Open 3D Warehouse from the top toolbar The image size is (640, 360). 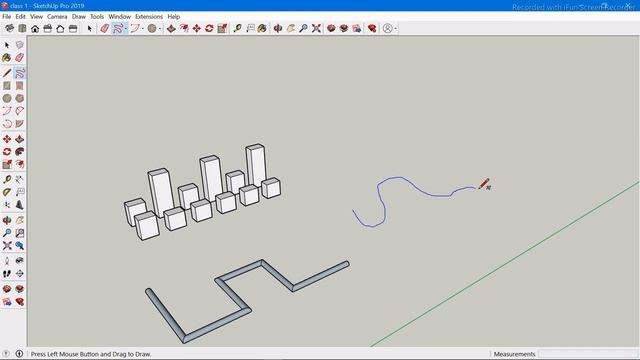coord(331,28)
